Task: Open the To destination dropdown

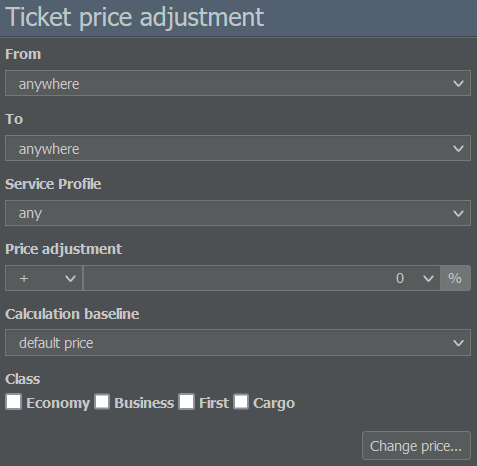Action: click(x=238, y=148)
